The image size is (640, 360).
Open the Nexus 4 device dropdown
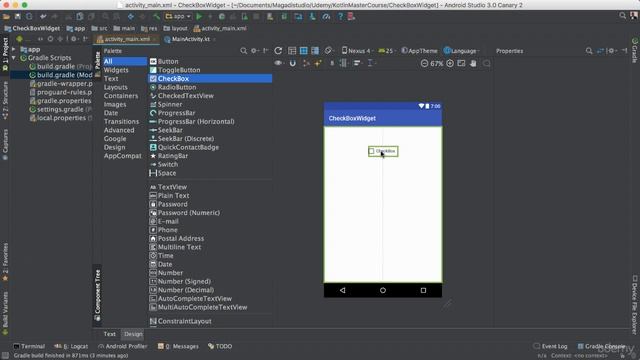coord(356,51)
